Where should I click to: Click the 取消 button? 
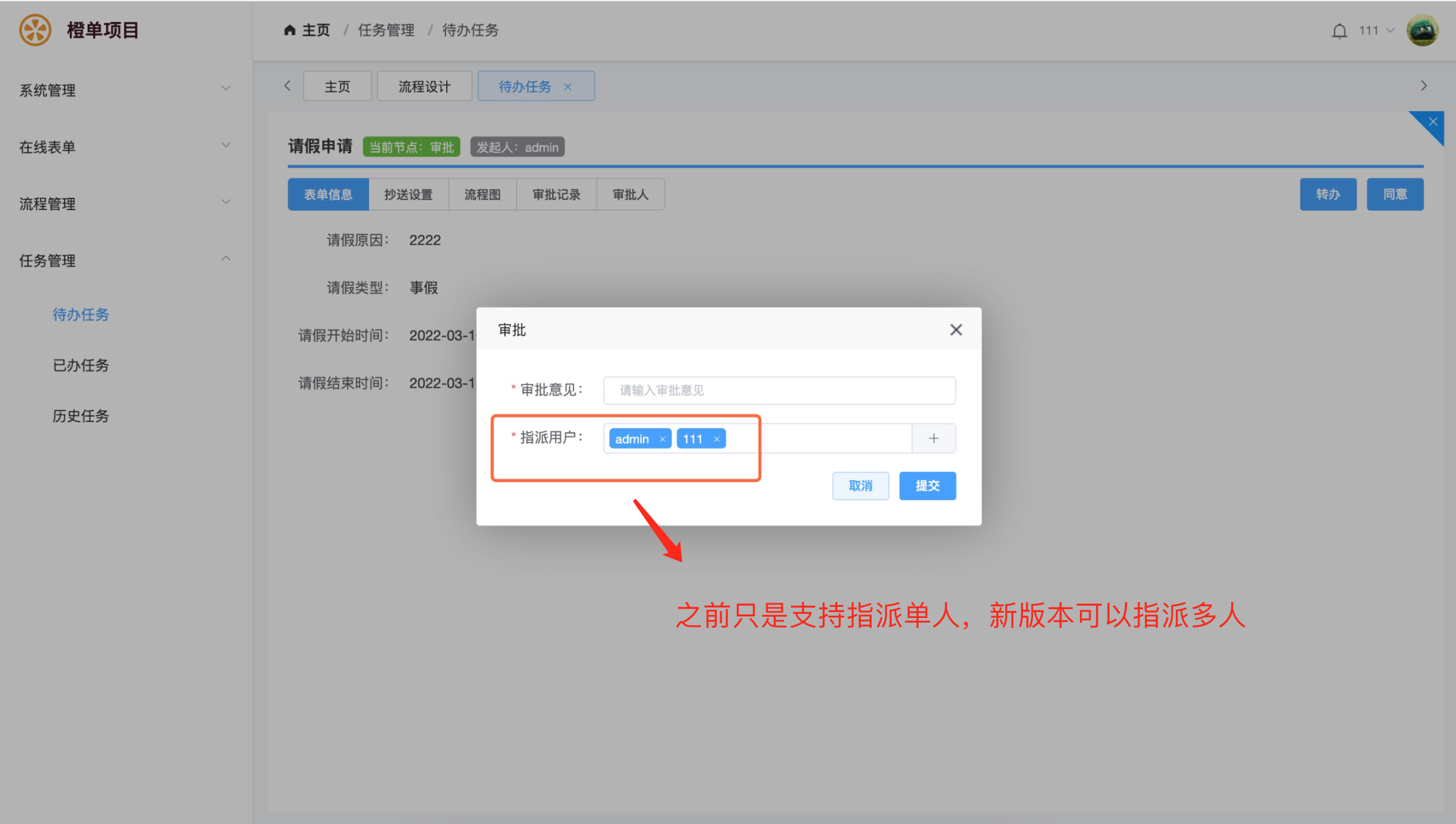[x=860, y=486]
